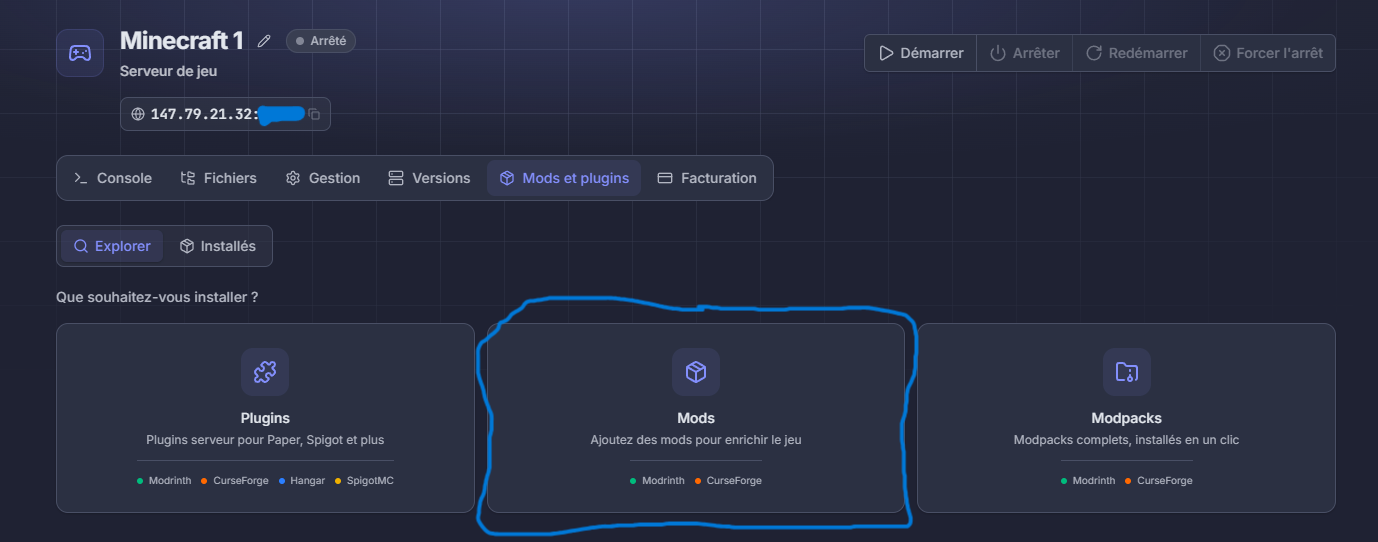Select the Explorer sub-tab
This screenshot has width=1378, height=542.
[112, 246]
